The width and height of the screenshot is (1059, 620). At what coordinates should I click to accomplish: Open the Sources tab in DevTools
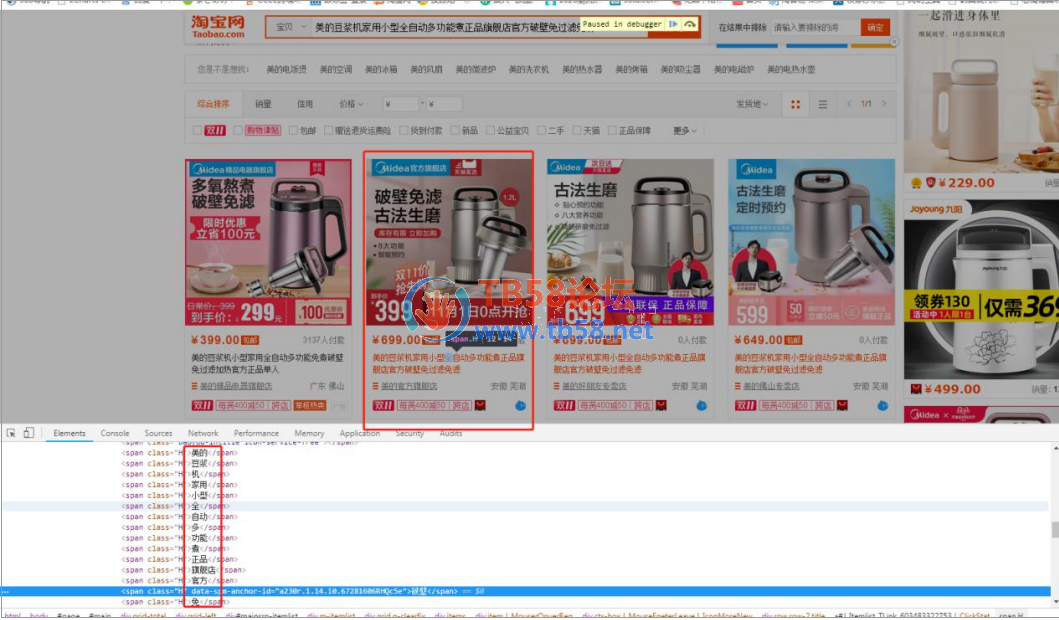[x=159, y=433]
